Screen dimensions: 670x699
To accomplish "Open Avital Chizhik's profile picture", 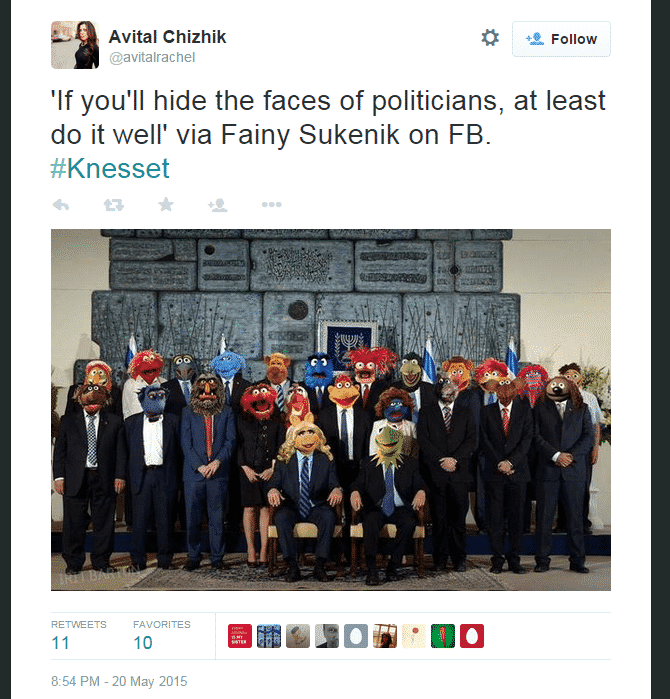I will (75, 45).
